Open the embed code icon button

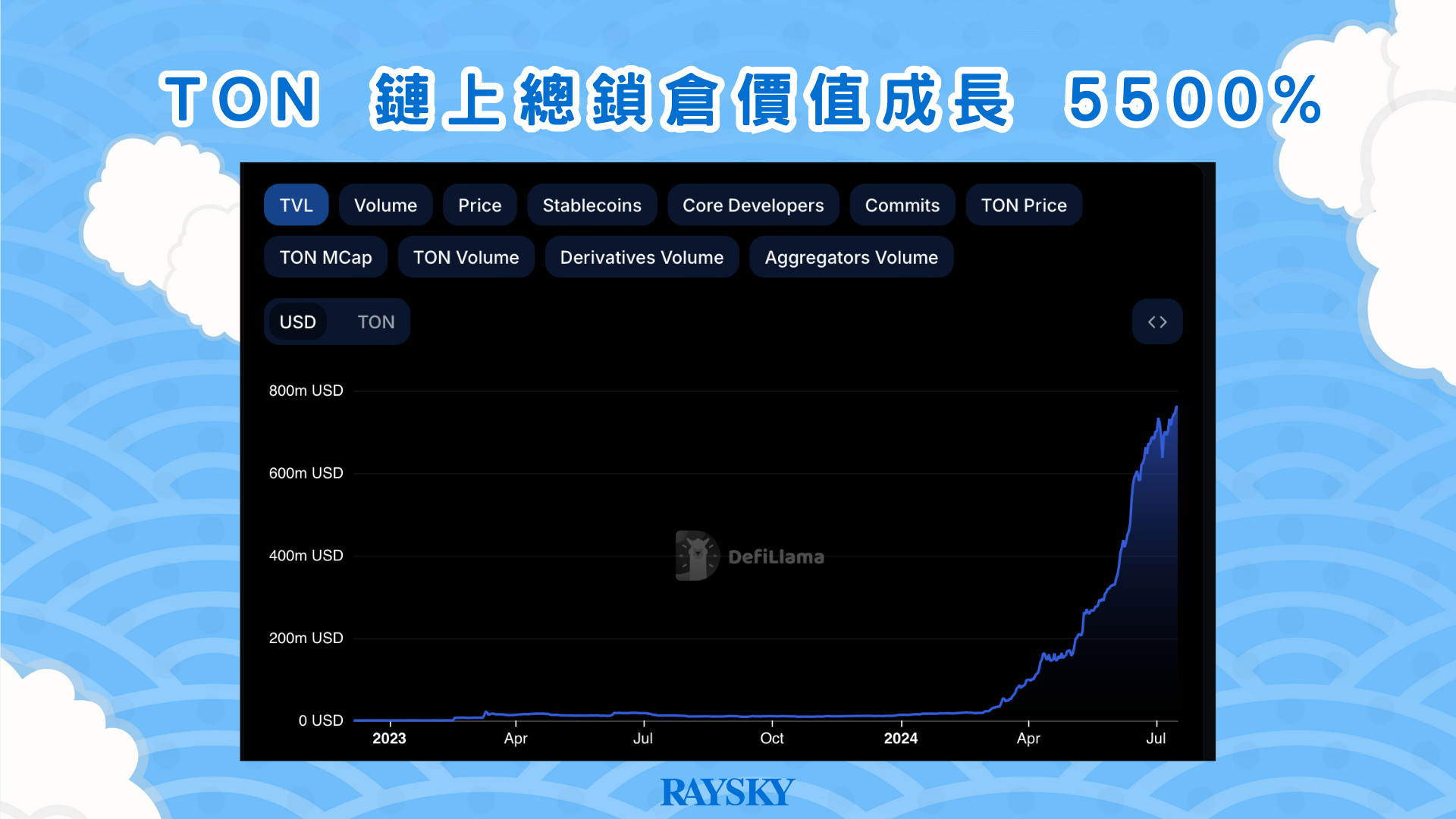[x=1156, y=322]
